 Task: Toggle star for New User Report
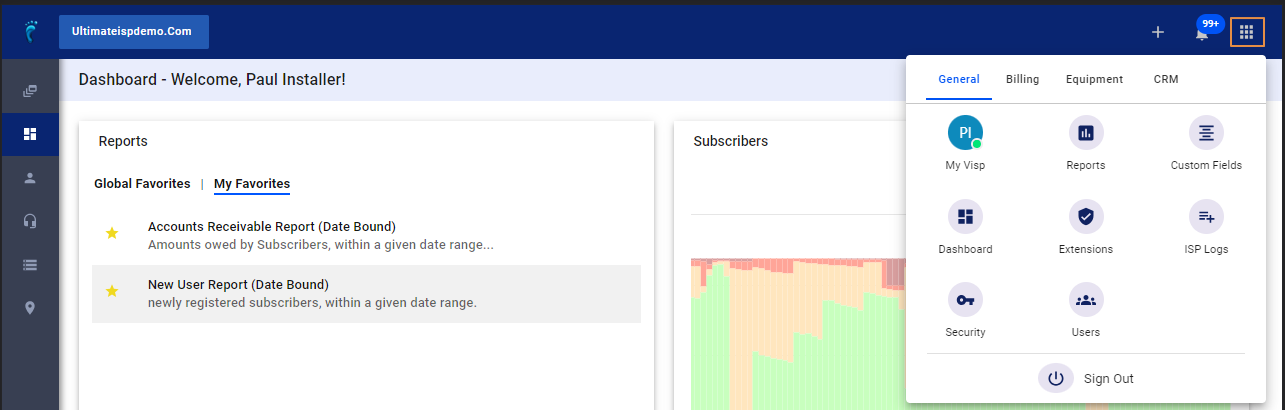[x=112, y=291]
